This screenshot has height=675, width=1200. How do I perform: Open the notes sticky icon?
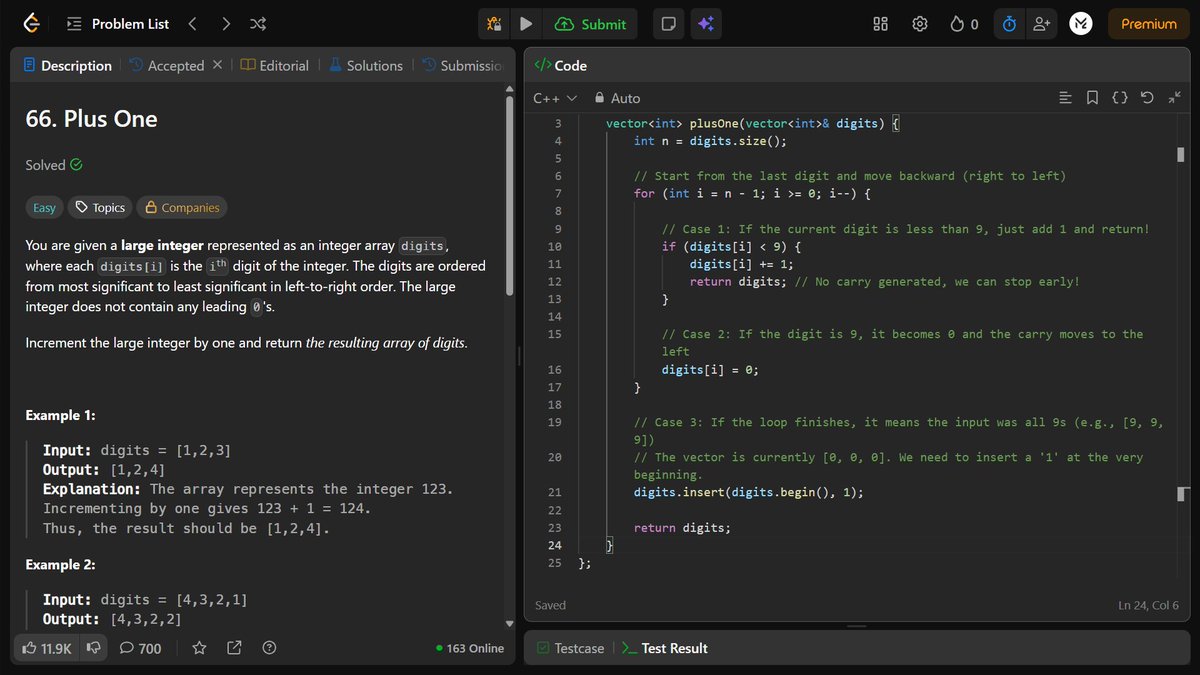(667, 24)
